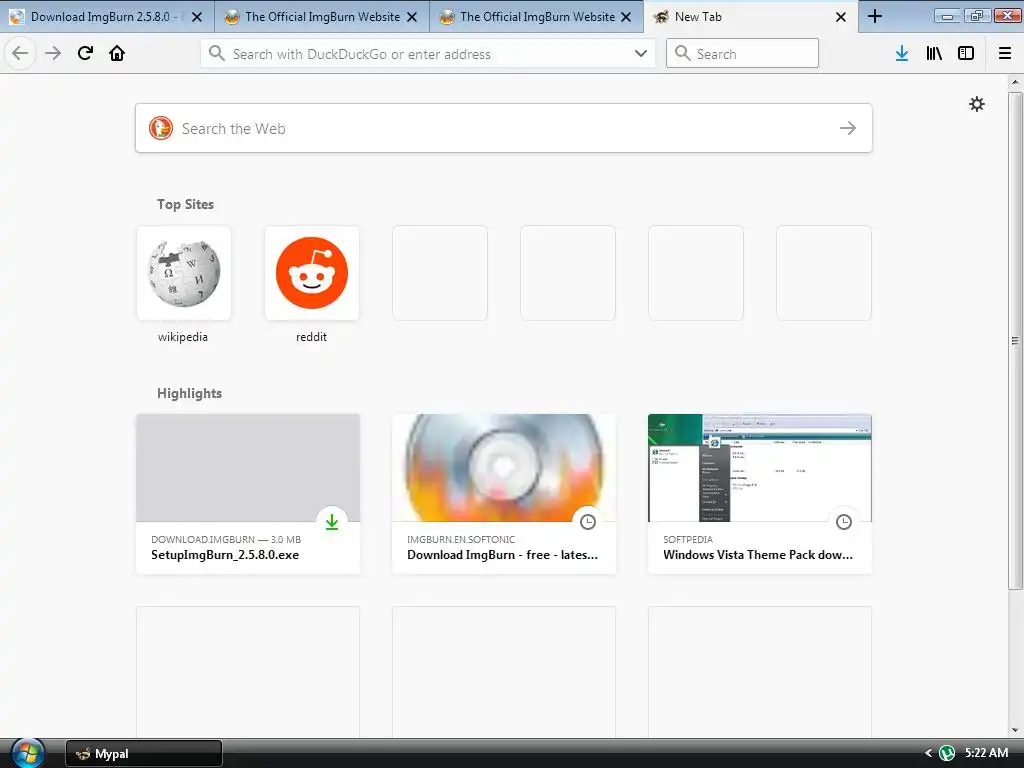Screen dimensions: 1024x768
Task: Click the DuckDuckGo logo in search box
Action: point(161,128)
